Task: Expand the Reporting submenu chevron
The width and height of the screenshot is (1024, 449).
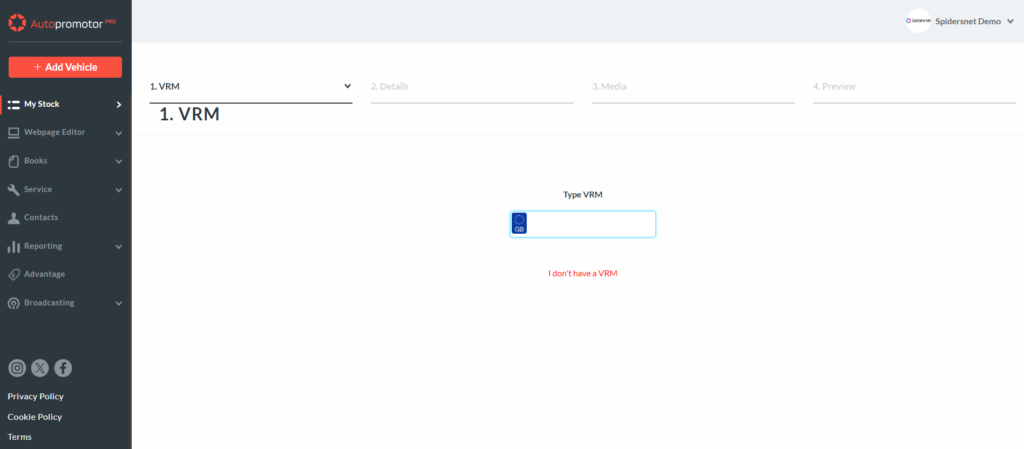Action: pyautogui.click(x=118, y=246)
